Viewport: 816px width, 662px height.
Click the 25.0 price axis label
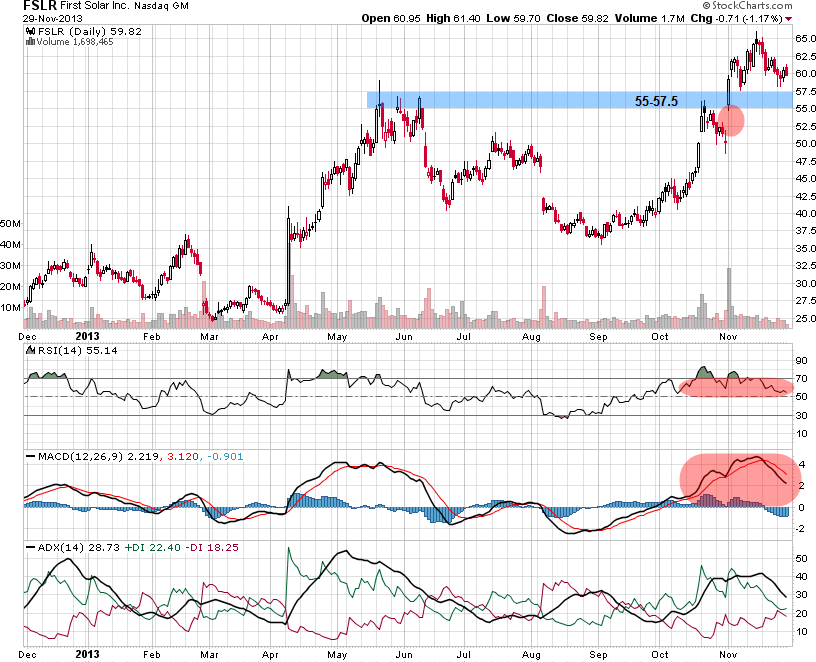click(x=805, y=318)
